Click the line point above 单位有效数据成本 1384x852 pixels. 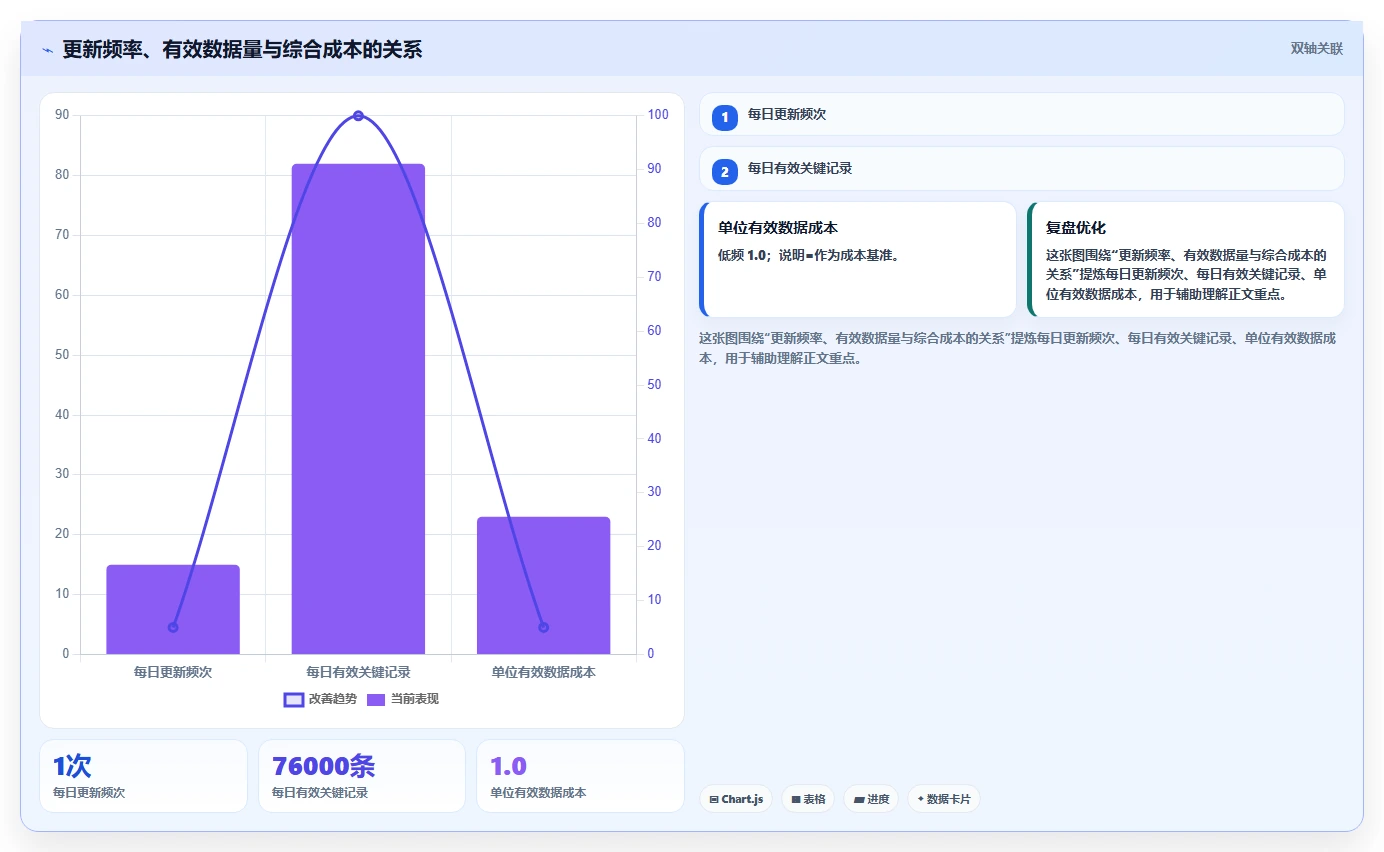point(543,627)
